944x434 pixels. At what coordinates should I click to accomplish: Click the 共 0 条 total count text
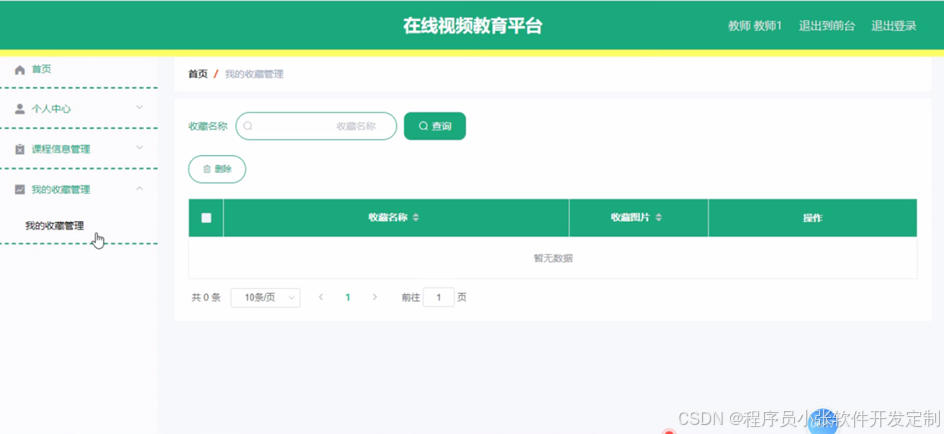(x=206, y=297)
